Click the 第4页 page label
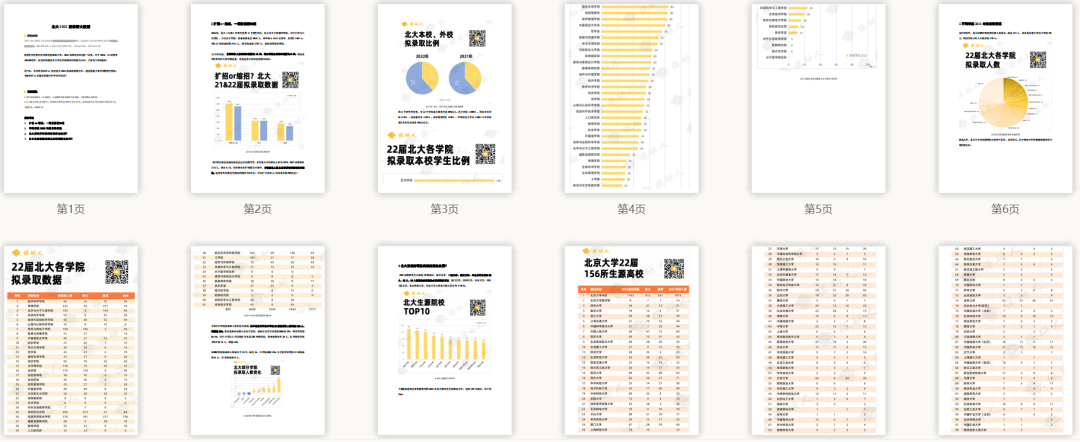This screenshot has height=442, width=1080. [x=632, y=209]
